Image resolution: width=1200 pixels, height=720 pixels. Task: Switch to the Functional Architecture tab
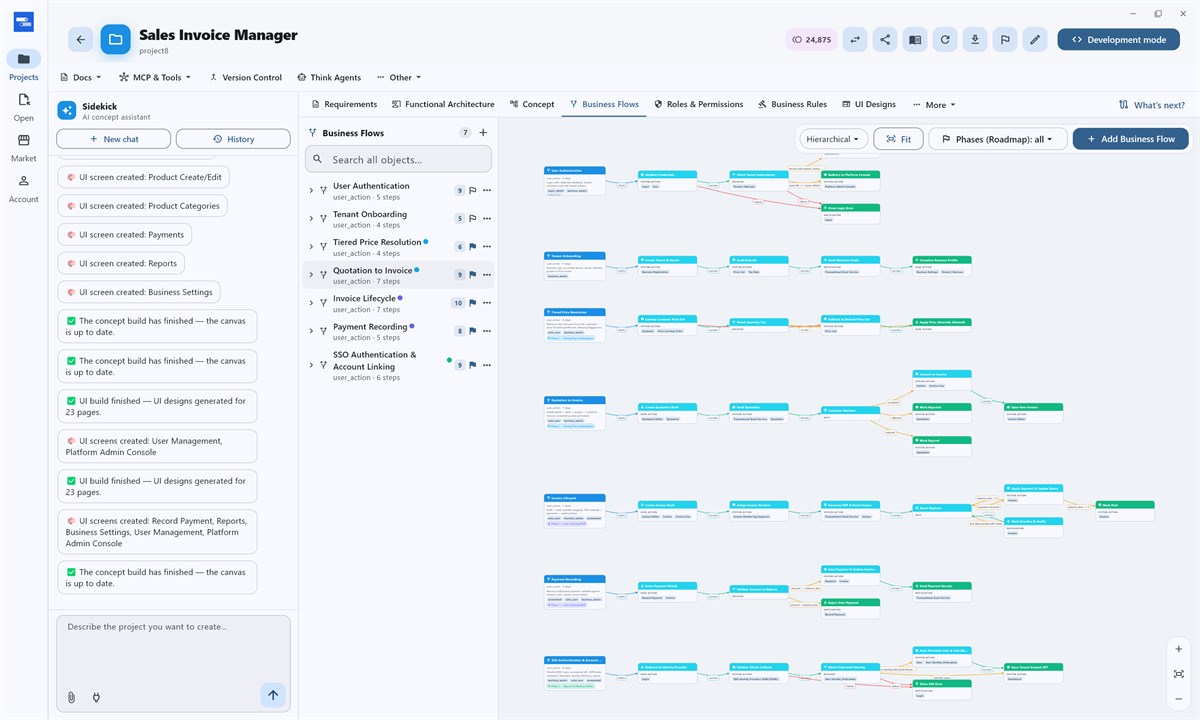coord(443,104)
